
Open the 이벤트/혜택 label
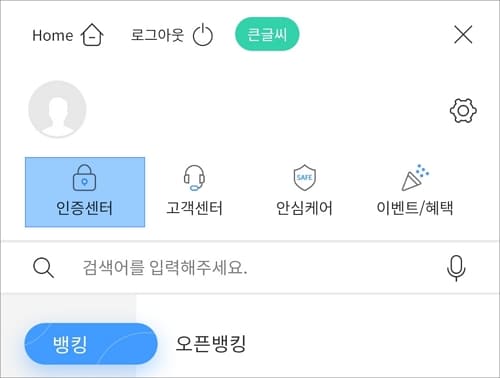415,208
